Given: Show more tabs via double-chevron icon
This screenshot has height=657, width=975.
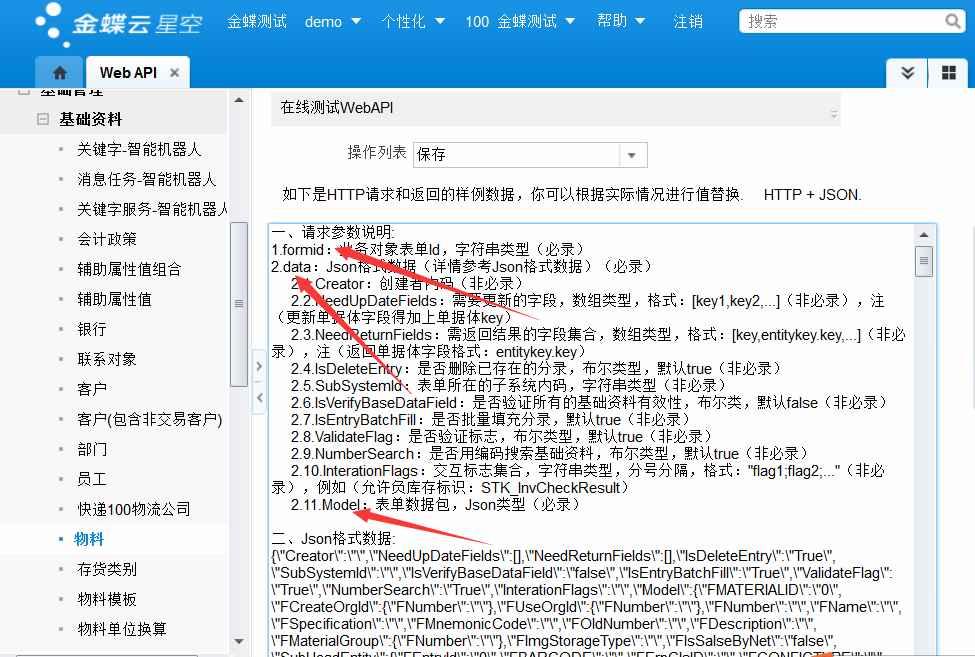Looking at the screenshot, I should coord(907,72).
